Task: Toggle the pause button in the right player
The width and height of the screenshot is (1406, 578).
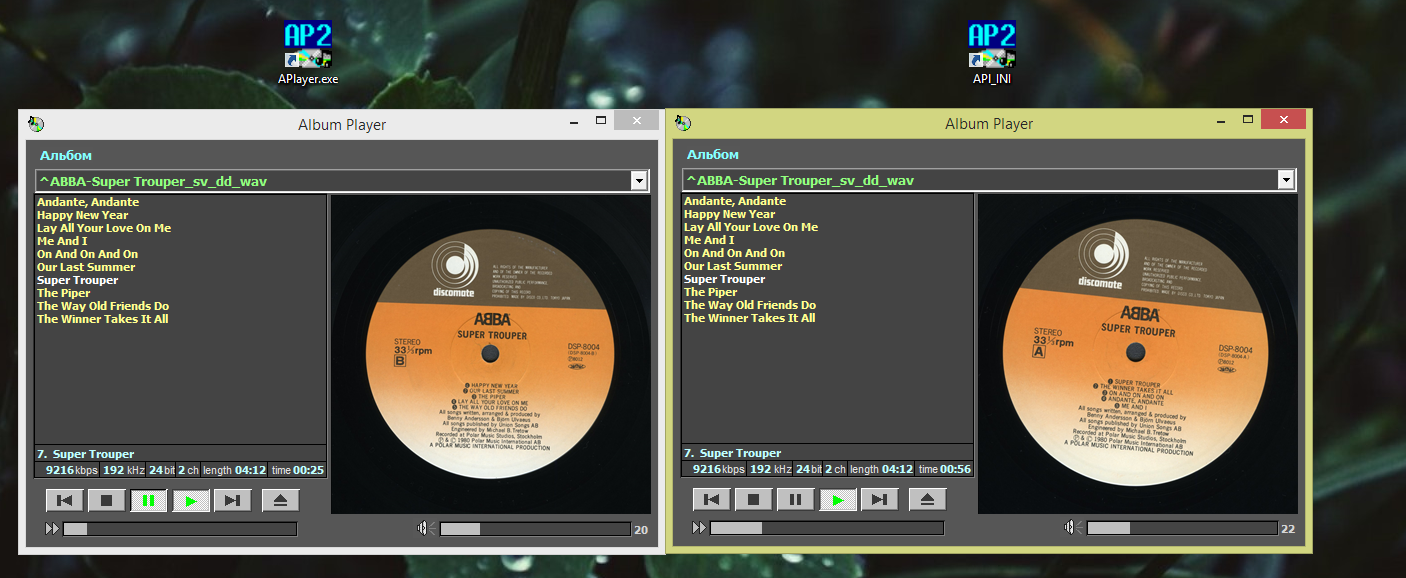Action: (x=795, y=500)
